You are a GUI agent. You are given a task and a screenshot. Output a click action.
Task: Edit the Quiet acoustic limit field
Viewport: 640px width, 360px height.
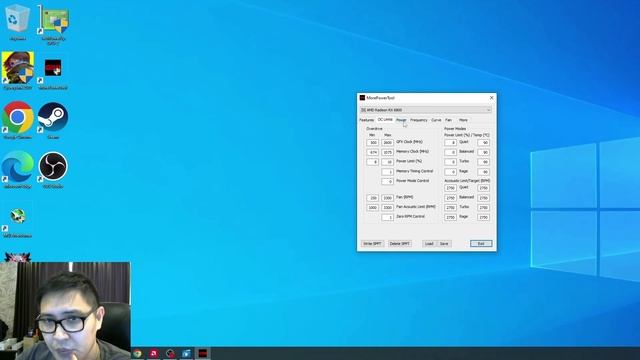pyautogui.click(x=450, y=188)
